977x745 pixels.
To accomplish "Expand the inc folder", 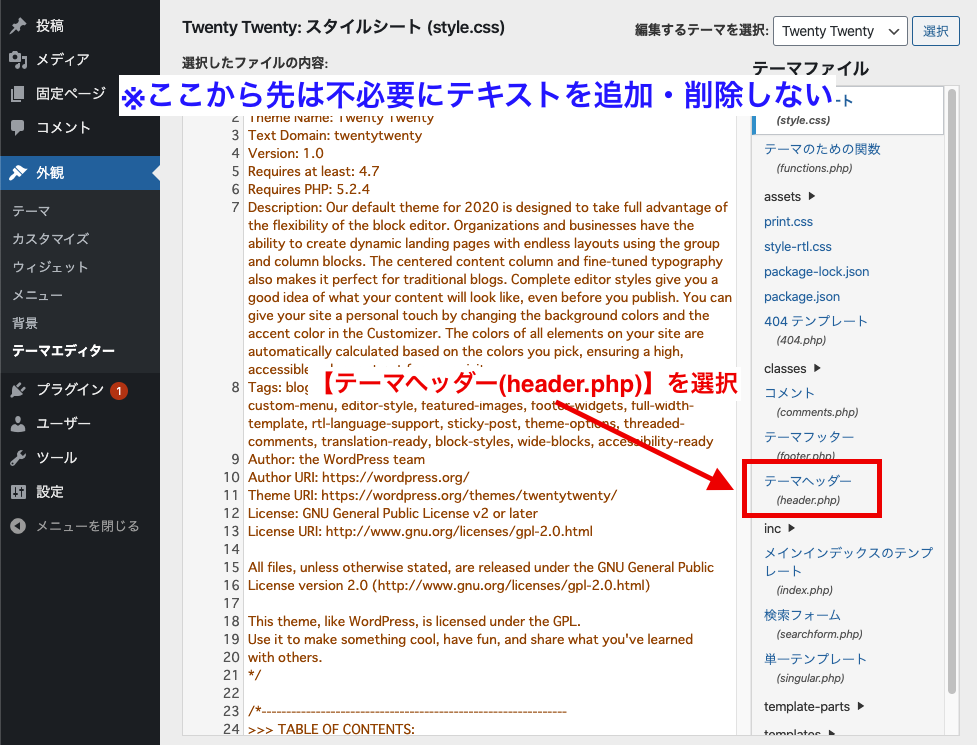I will (779, 528).
